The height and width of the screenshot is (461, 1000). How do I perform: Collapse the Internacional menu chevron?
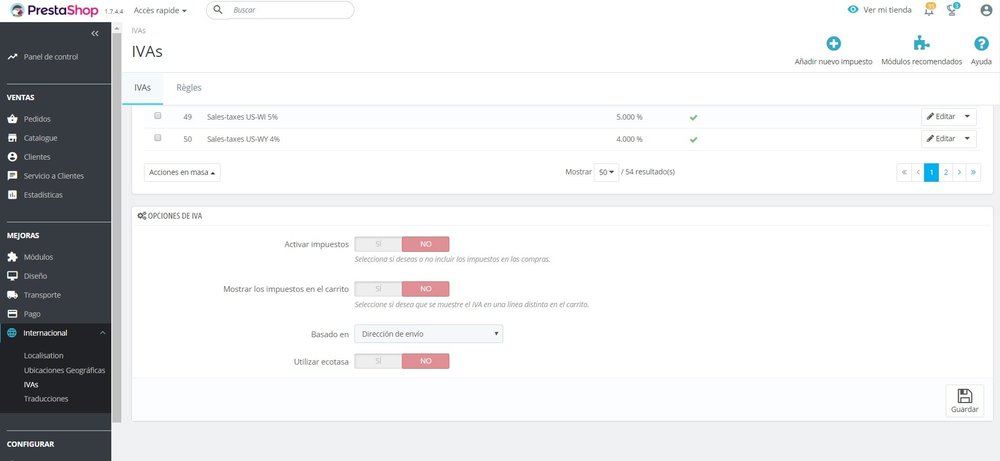pos(103,333)
